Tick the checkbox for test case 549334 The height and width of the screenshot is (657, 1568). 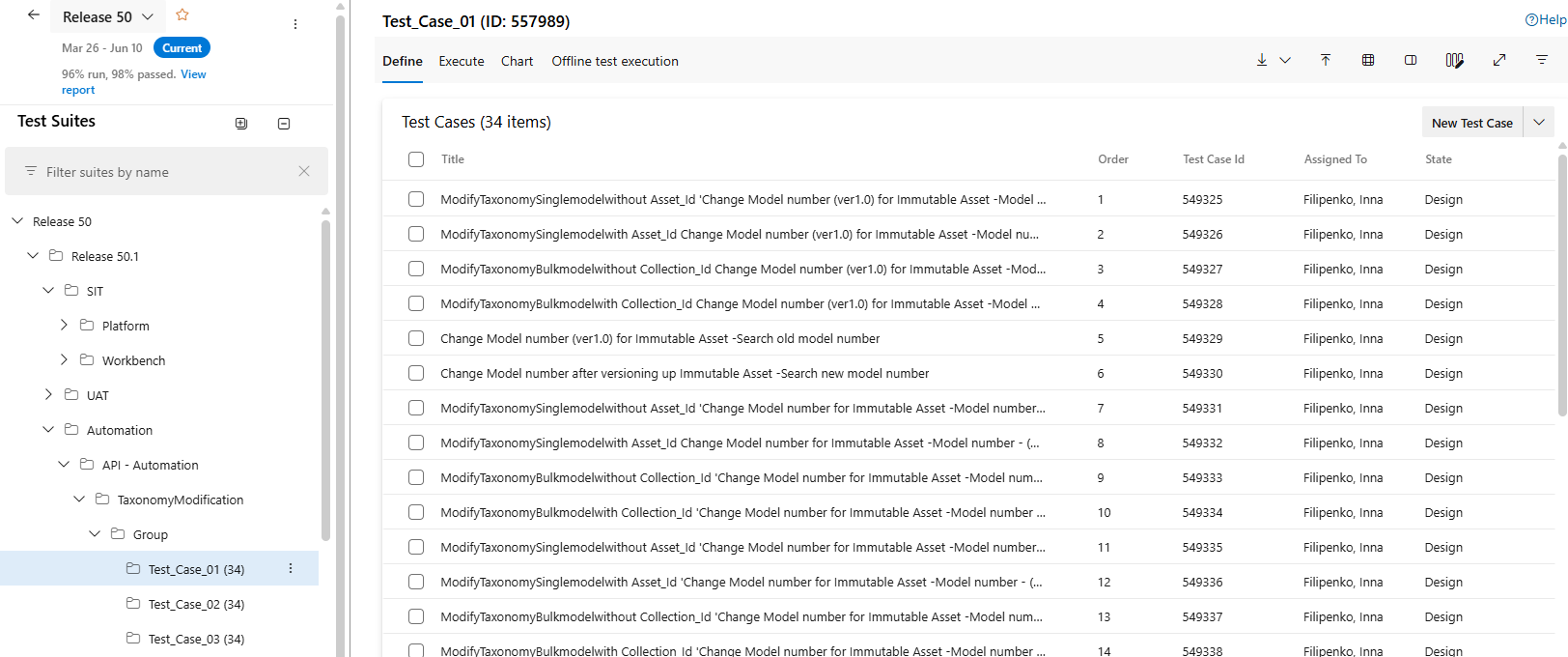pos(416,513)
